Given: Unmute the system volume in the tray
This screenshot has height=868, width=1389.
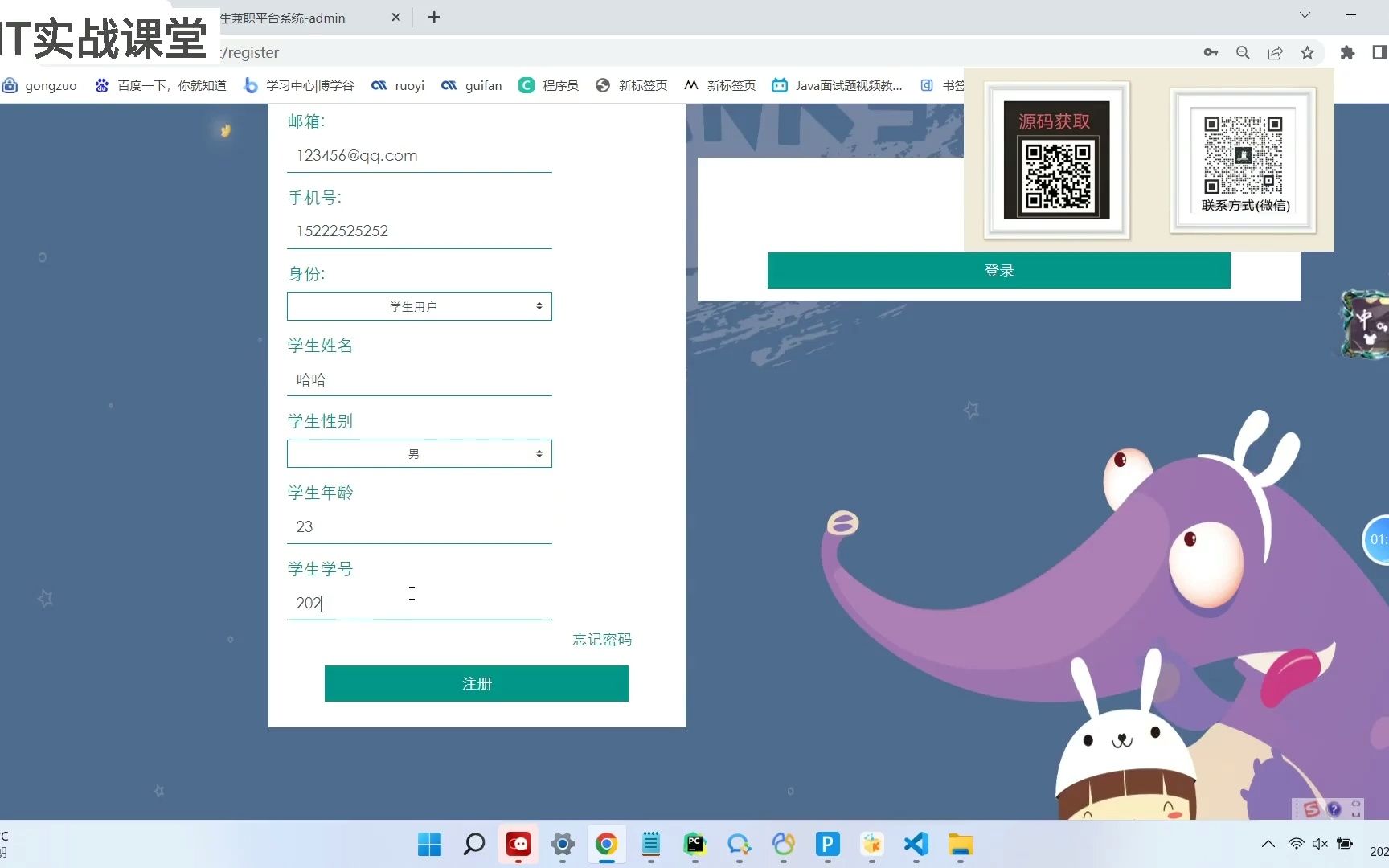Looking at the screenshot, I should 1321,845.
